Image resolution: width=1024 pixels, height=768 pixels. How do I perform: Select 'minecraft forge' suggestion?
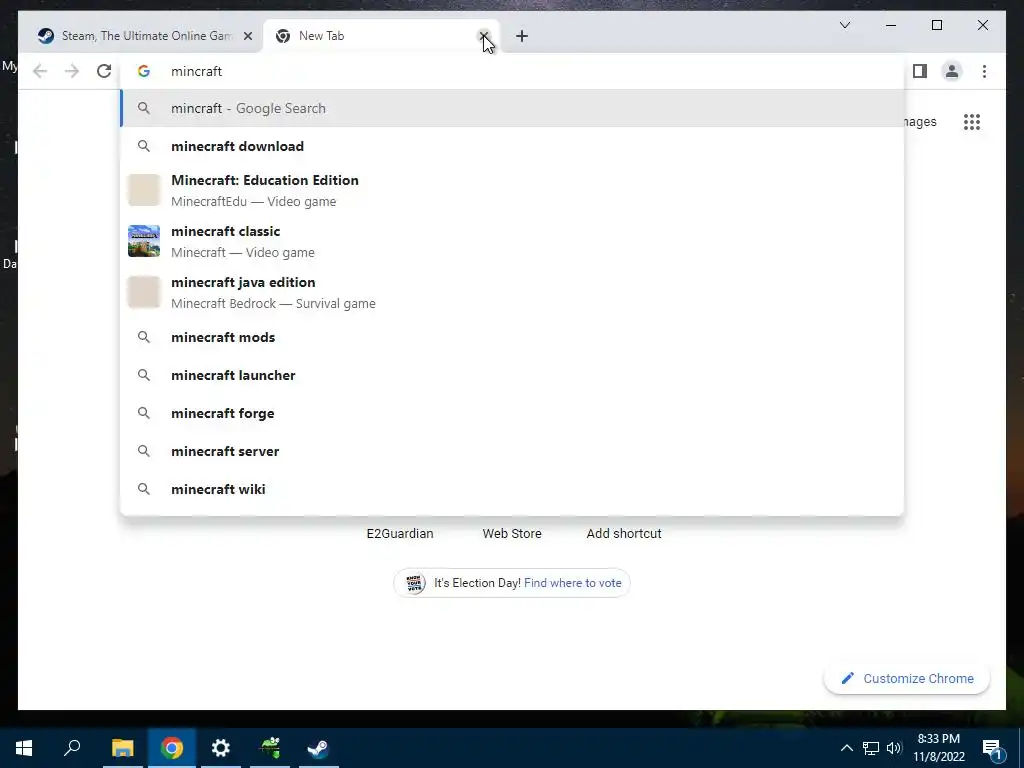tap(511, 413)
